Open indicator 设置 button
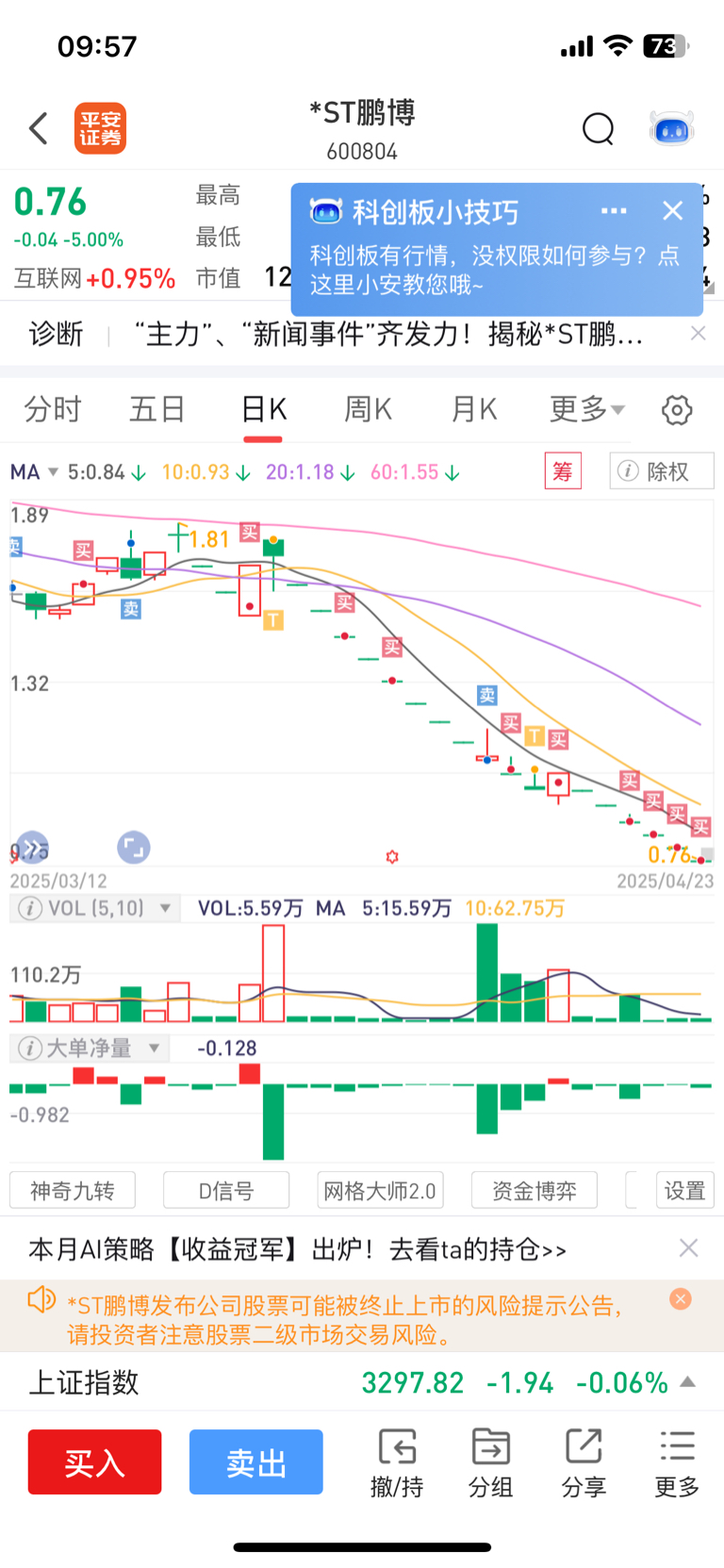Viewport: 724px width, 1568px height. [685, 1190]
